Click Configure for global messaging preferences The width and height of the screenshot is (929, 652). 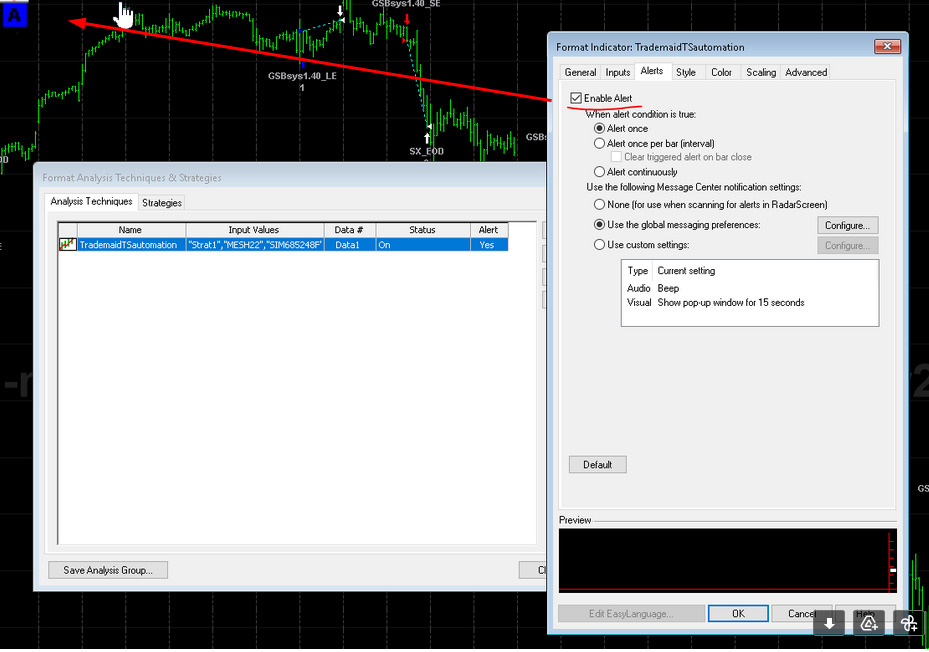pos(847,226)
